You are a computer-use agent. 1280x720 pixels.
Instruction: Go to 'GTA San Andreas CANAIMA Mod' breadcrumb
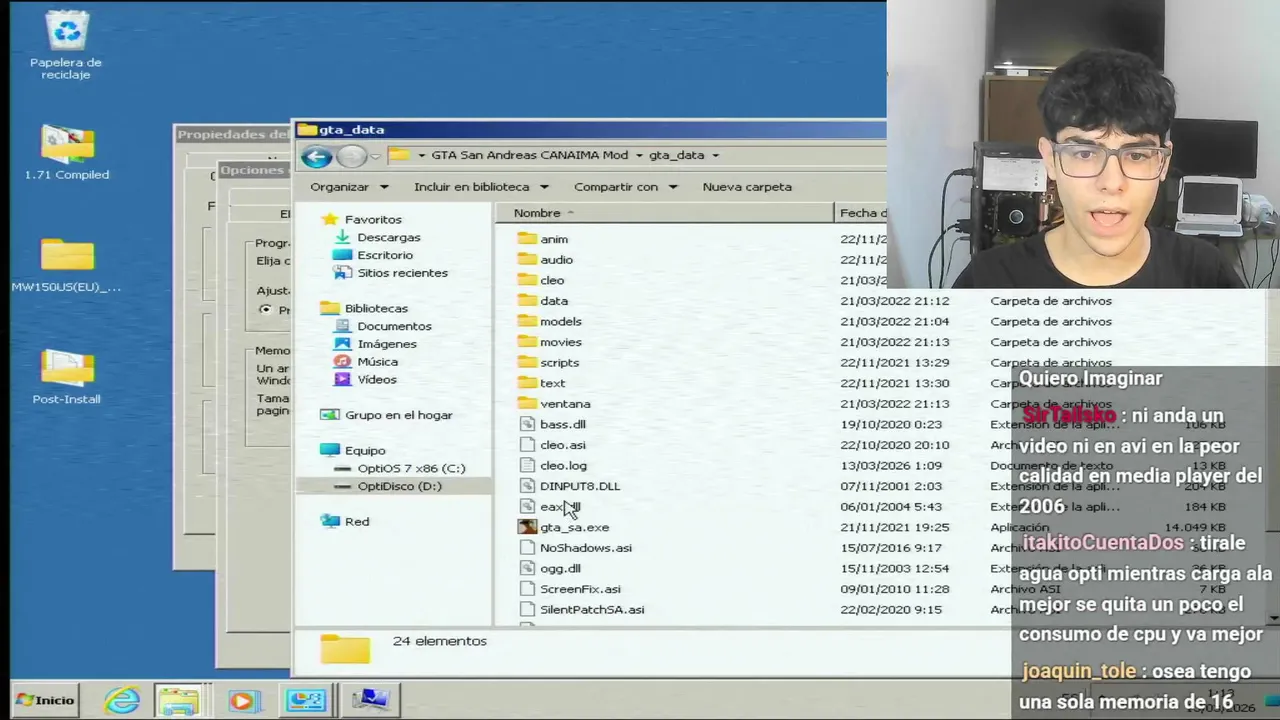pos(530,155)
